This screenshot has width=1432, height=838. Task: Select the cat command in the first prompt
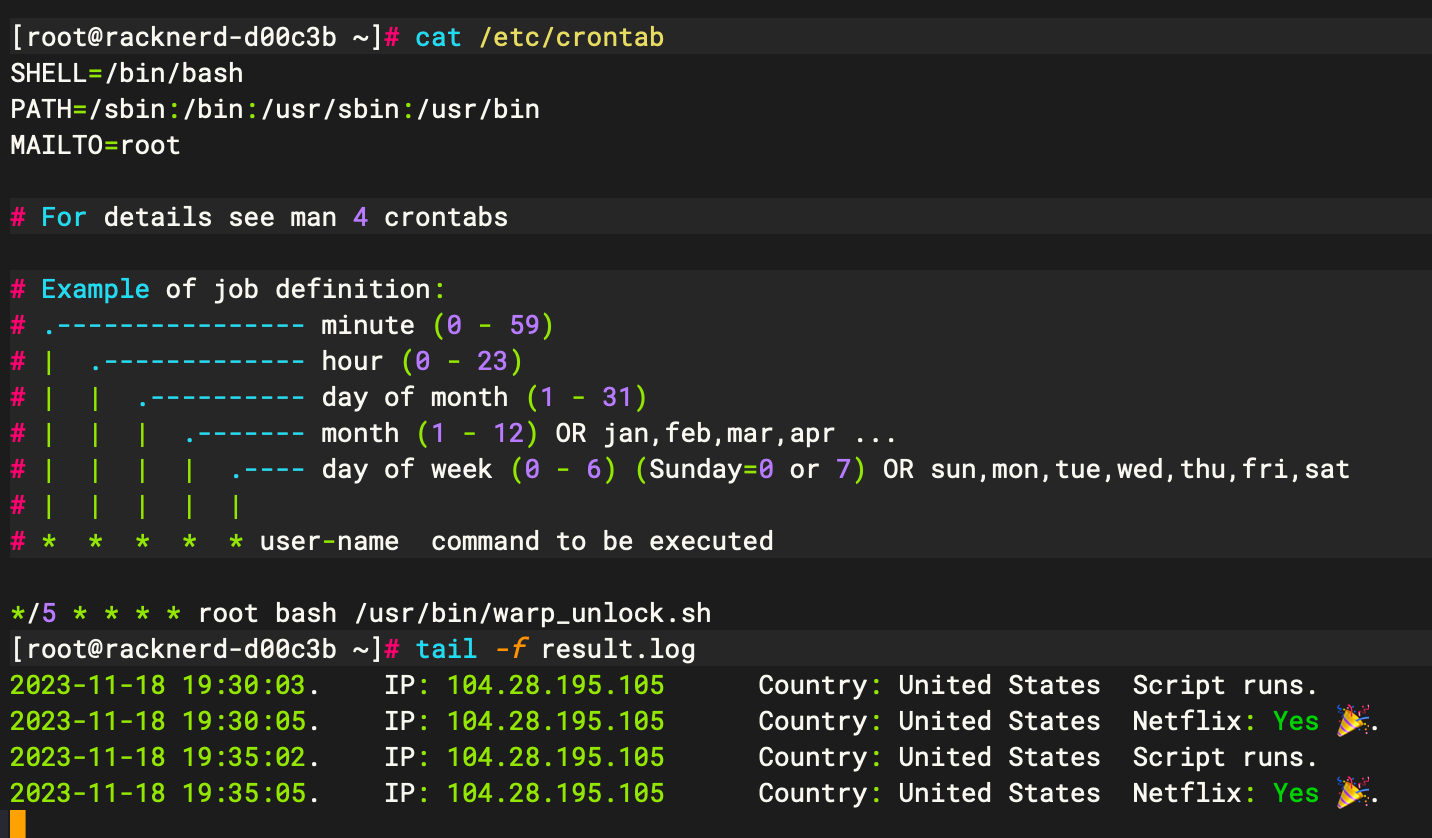pyautogui.click(x=437, y=36)
